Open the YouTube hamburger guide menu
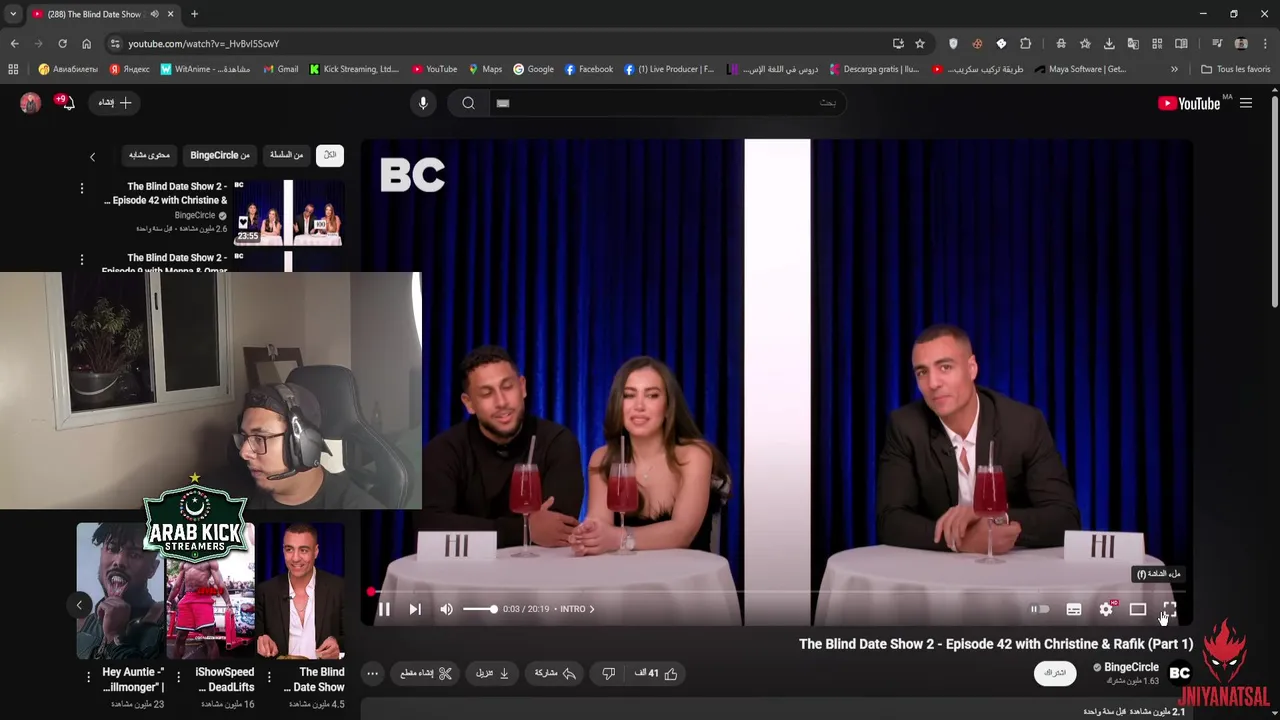The width and height of the screenshot is (1280, 720). point(1246,103)
